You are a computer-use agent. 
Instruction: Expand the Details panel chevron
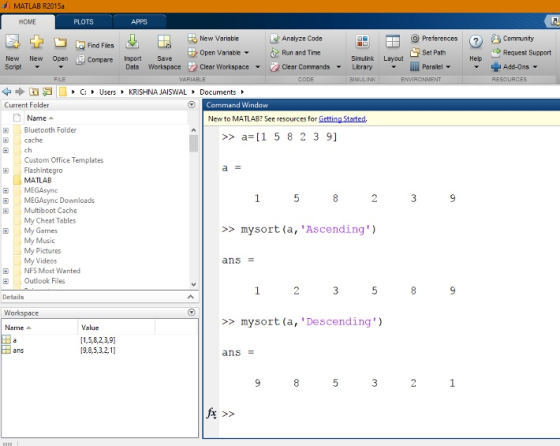191,297
